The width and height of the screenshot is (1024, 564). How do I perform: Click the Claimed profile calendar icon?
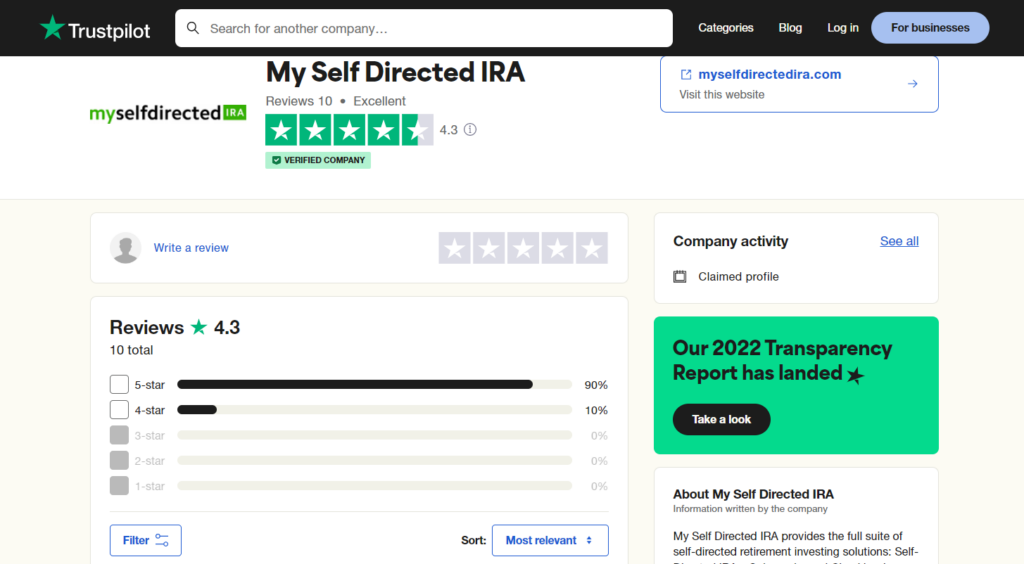(x=680, y=277)
